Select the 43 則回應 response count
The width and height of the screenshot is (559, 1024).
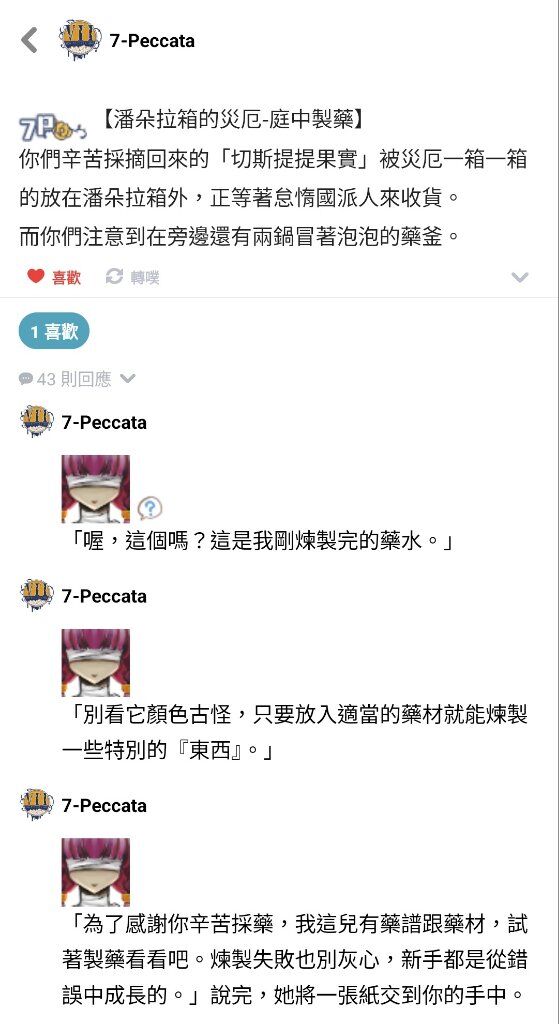(74, 379)
